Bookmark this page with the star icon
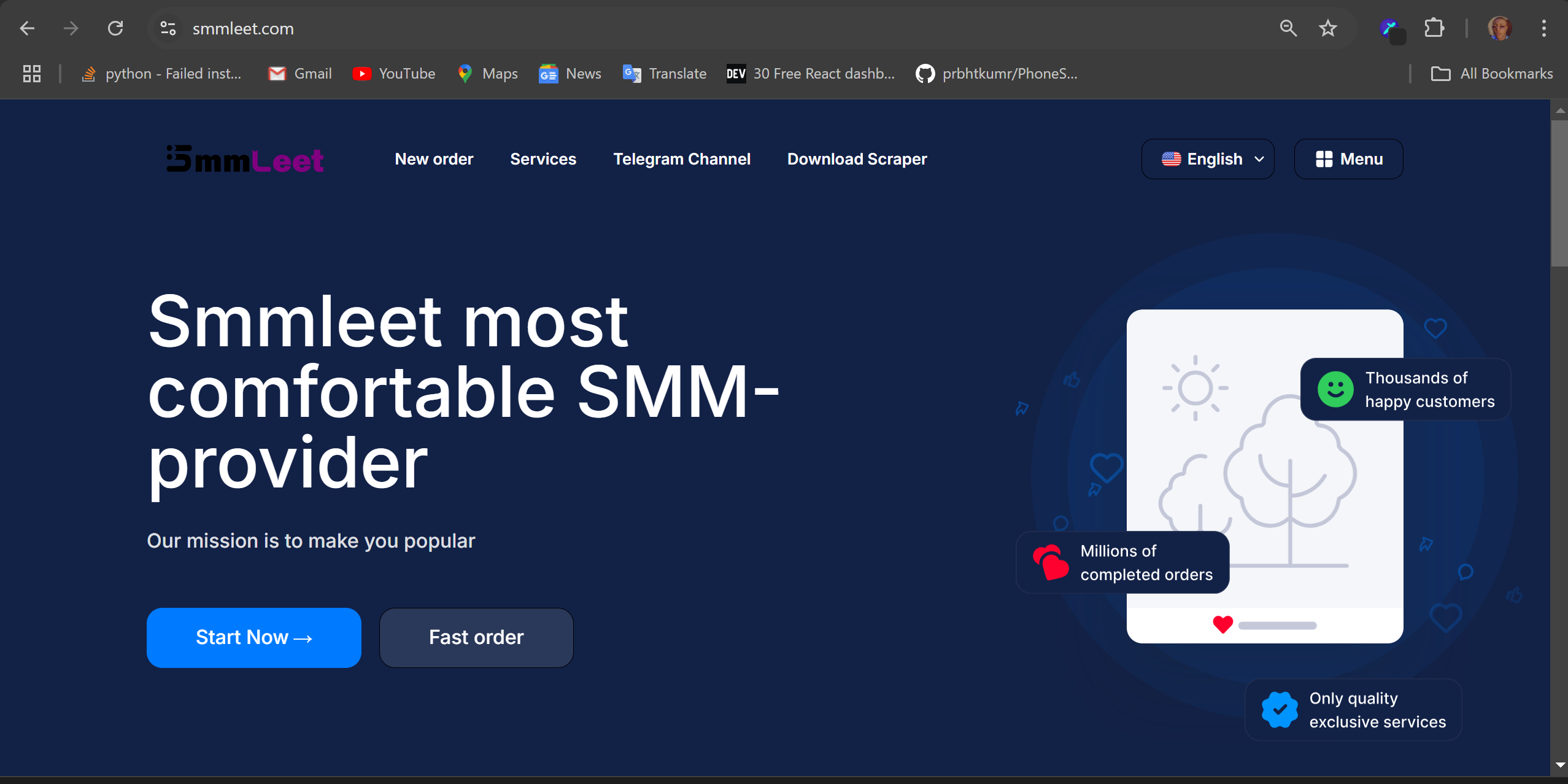The image size is (1568, 784). [1328, 28]
